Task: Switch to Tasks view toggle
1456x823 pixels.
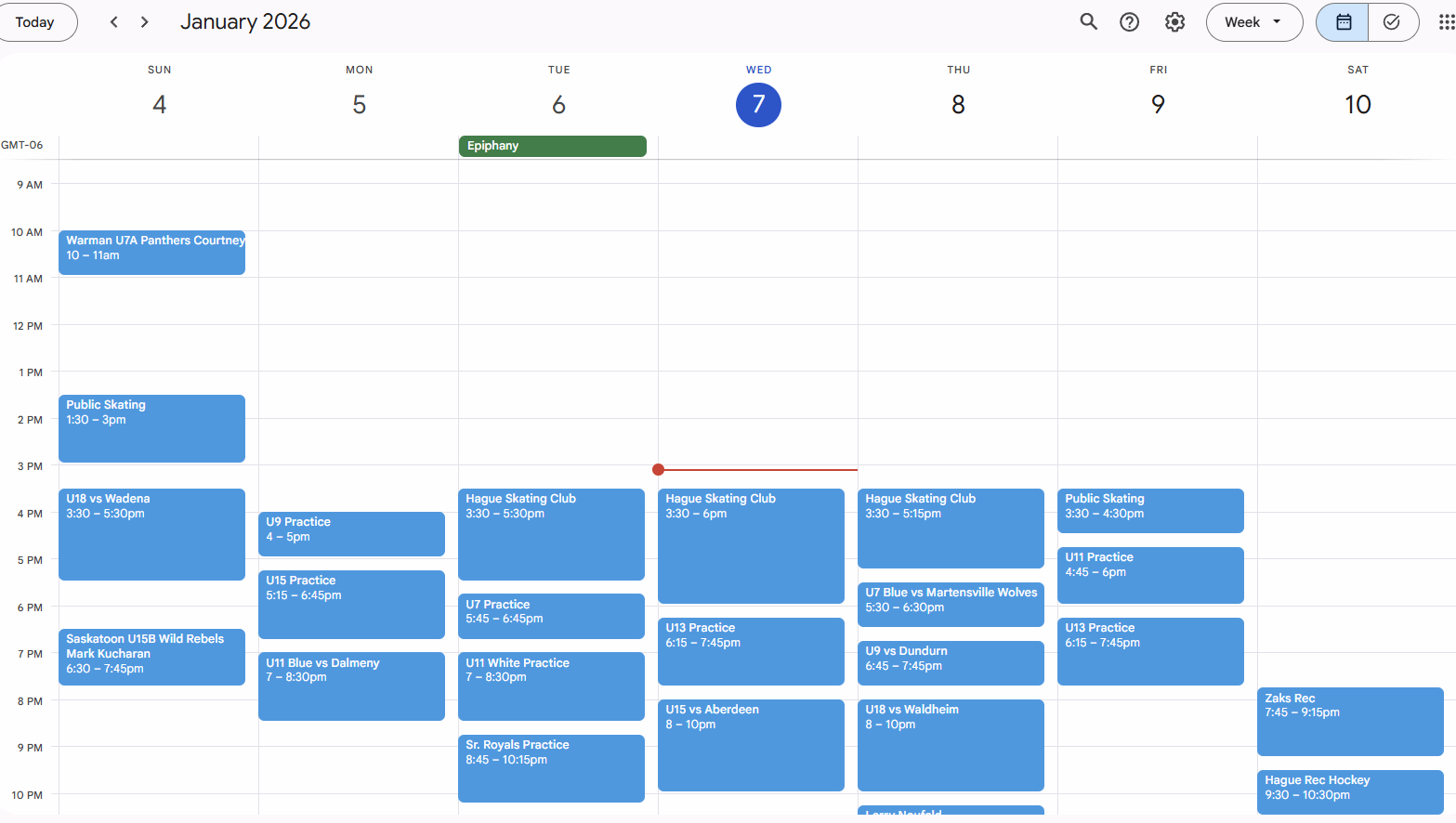Action: [1391, 22]
